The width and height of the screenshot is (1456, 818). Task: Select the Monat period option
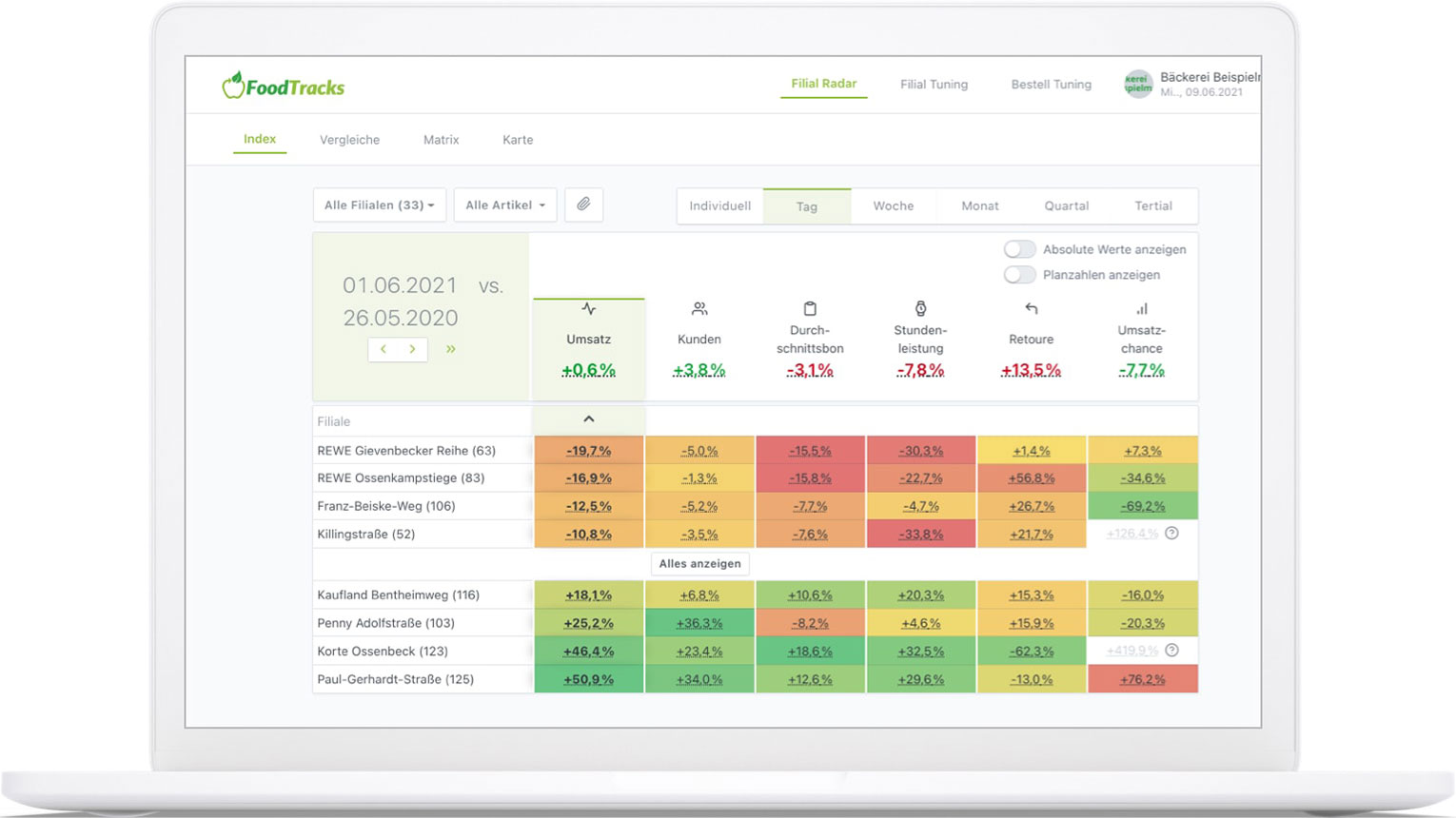pyautogui.click(x=980, y=206)
